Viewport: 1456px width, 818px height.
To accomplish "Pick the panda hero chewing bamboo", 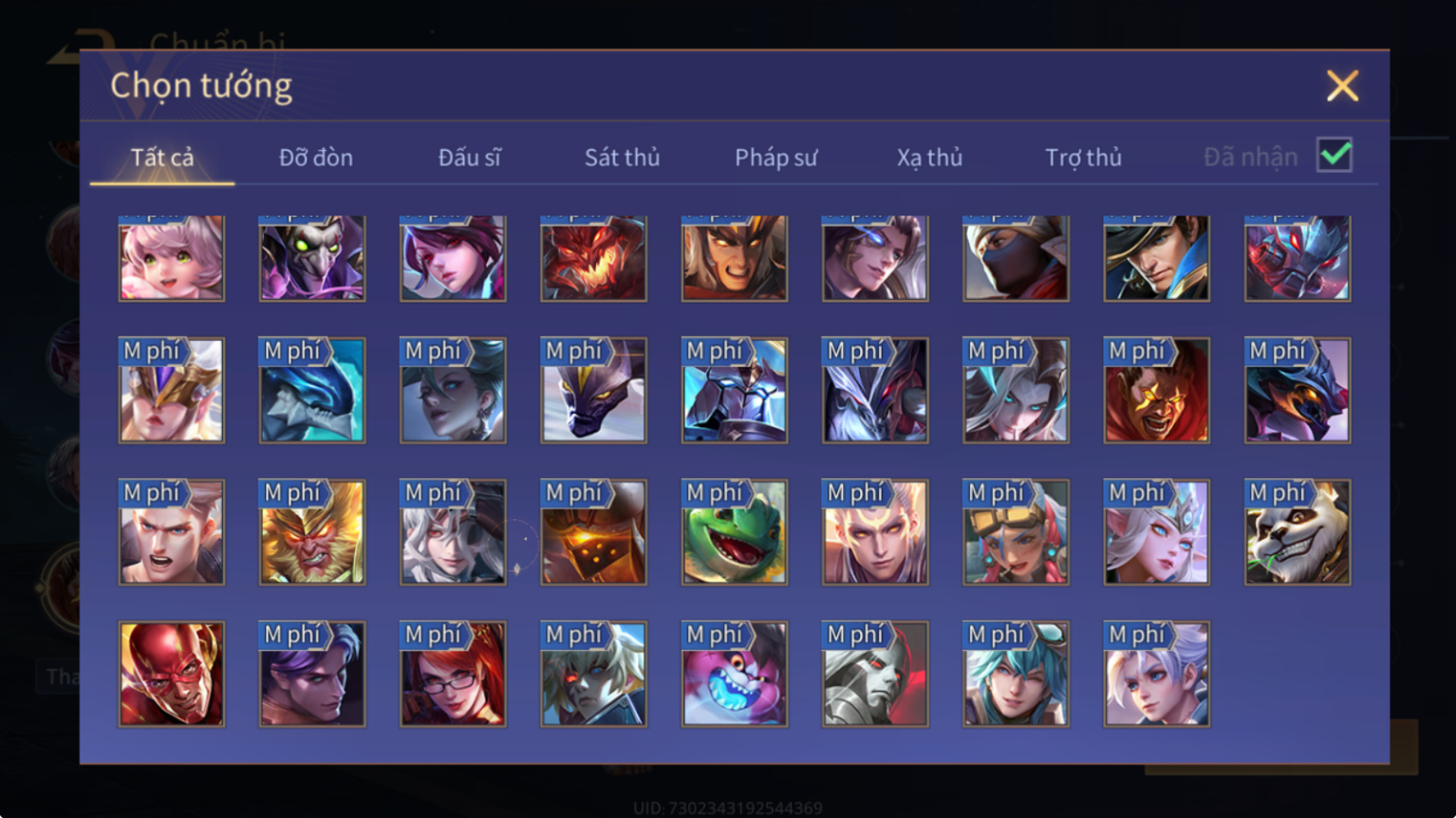I will pyautogui.click(x=1297, y=531).
